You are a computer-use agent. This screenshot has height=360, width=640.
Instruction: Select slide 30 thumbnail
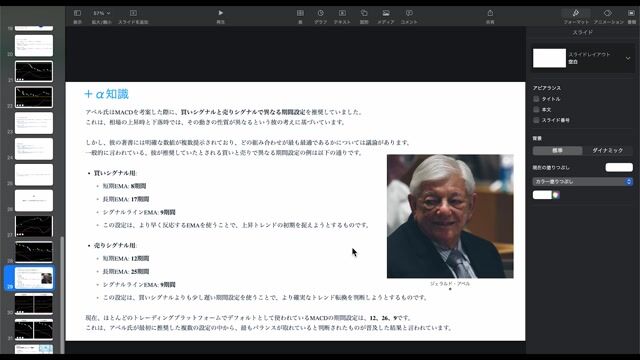34,304
